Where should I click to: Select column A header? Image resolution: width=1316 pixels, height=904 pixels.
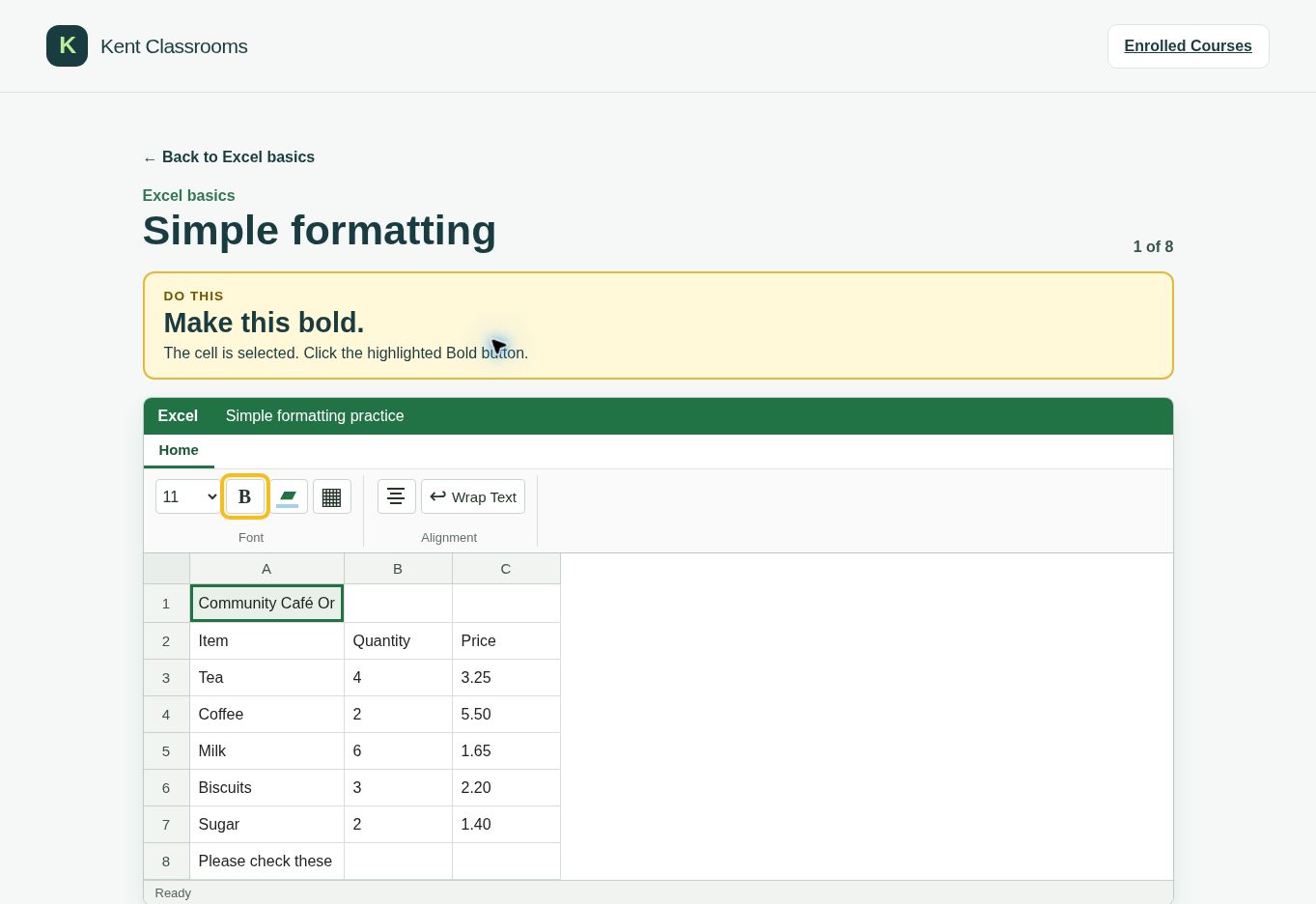(x=266, y=569)
